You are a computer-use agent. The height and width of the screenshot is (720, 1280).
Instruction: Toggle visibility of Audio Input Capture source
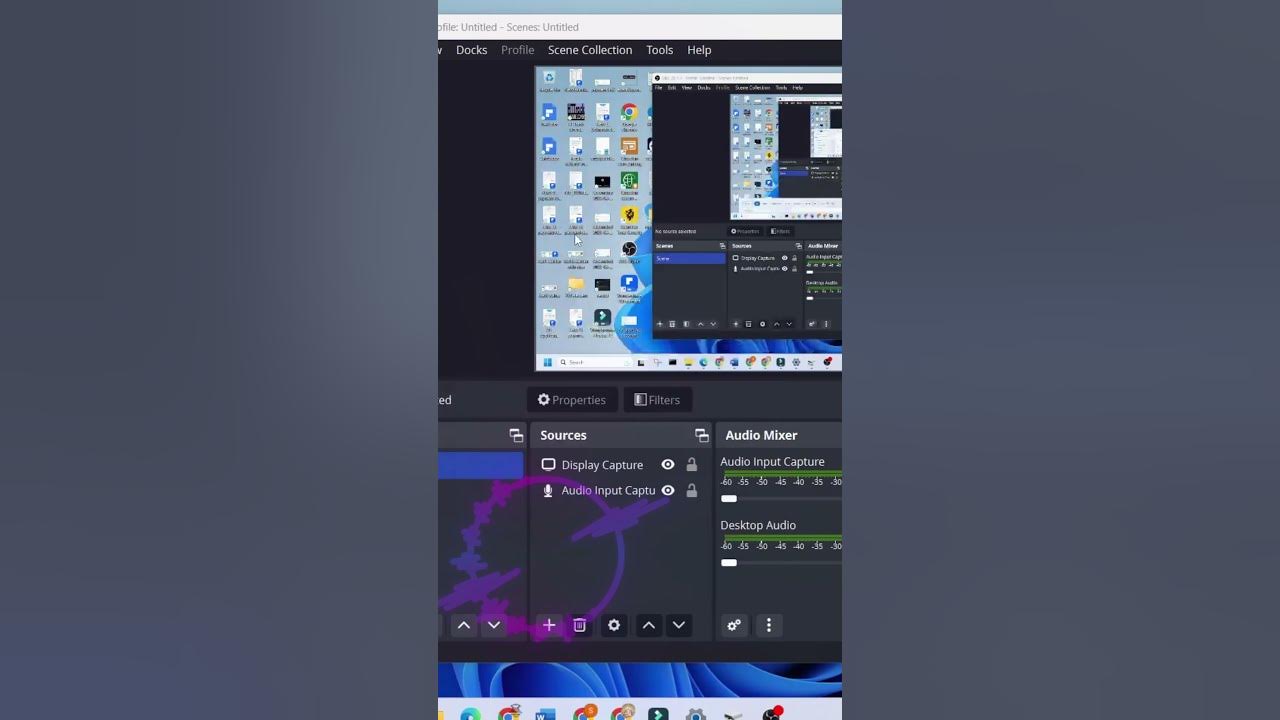click(668, 491)
